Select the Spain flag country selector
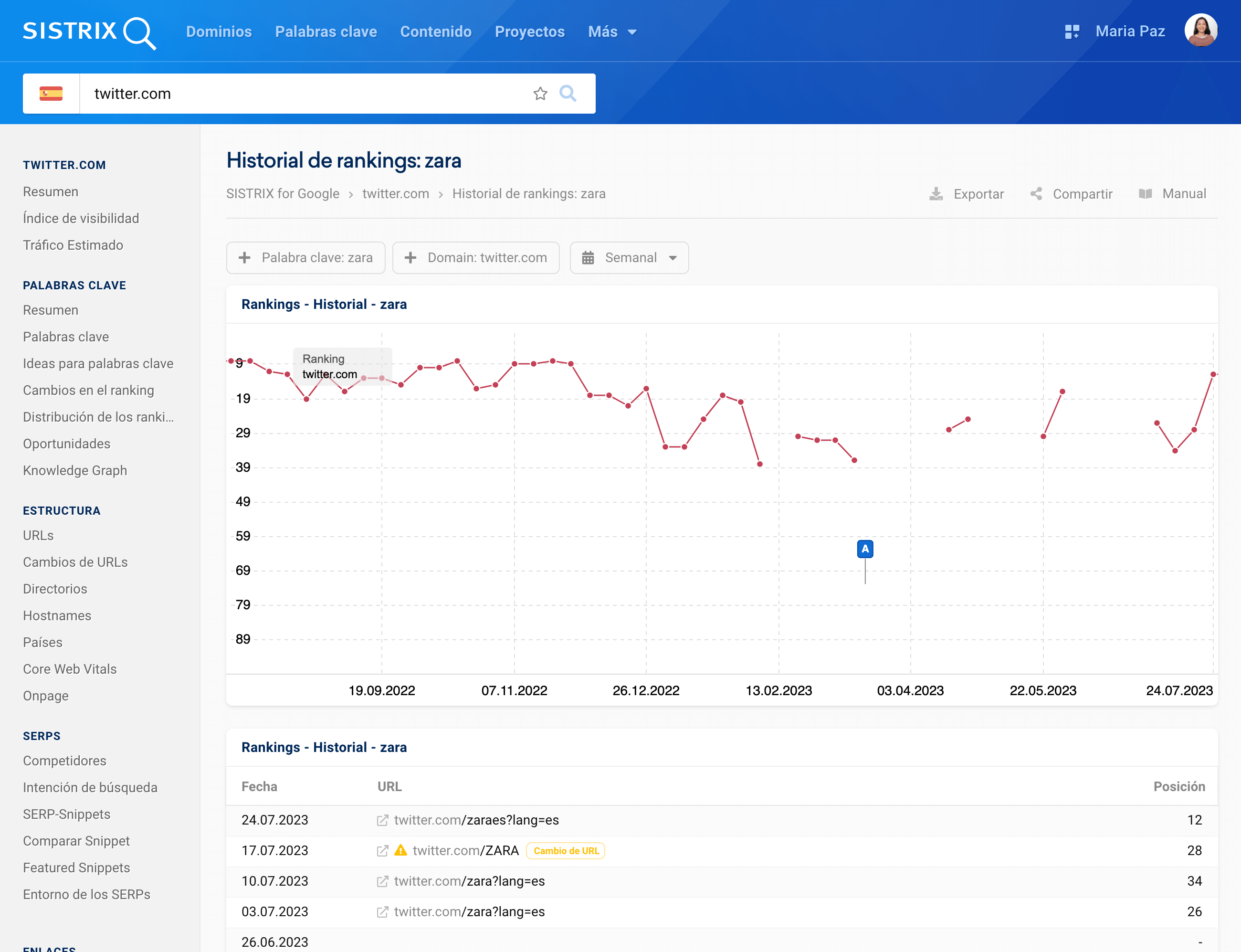 (51, 94)
